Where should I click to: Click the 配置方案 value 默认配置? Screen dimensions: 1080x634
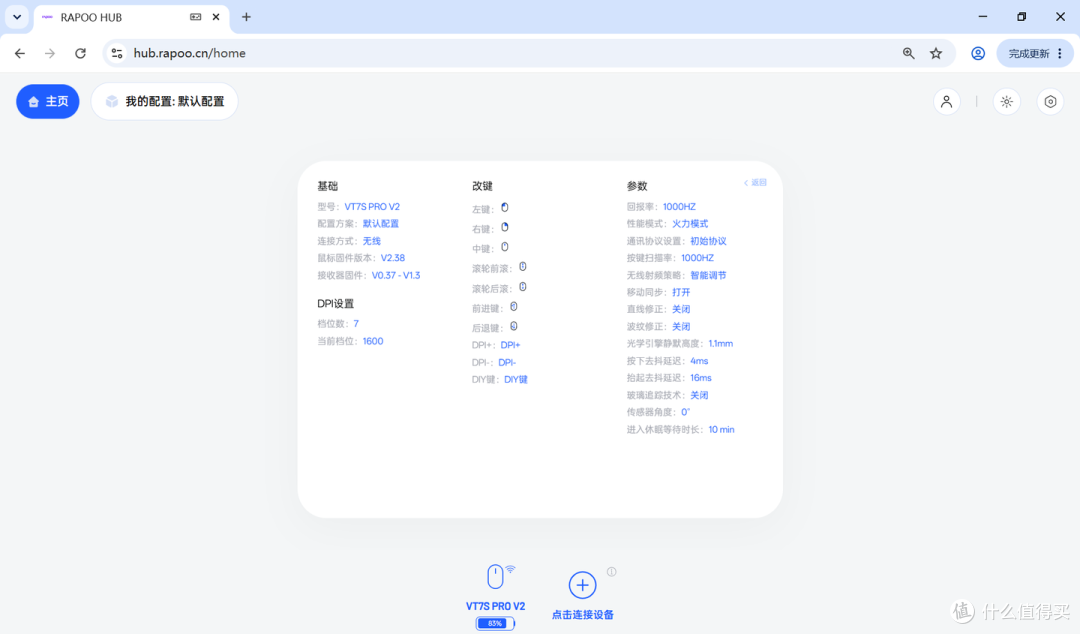[381, 223]
